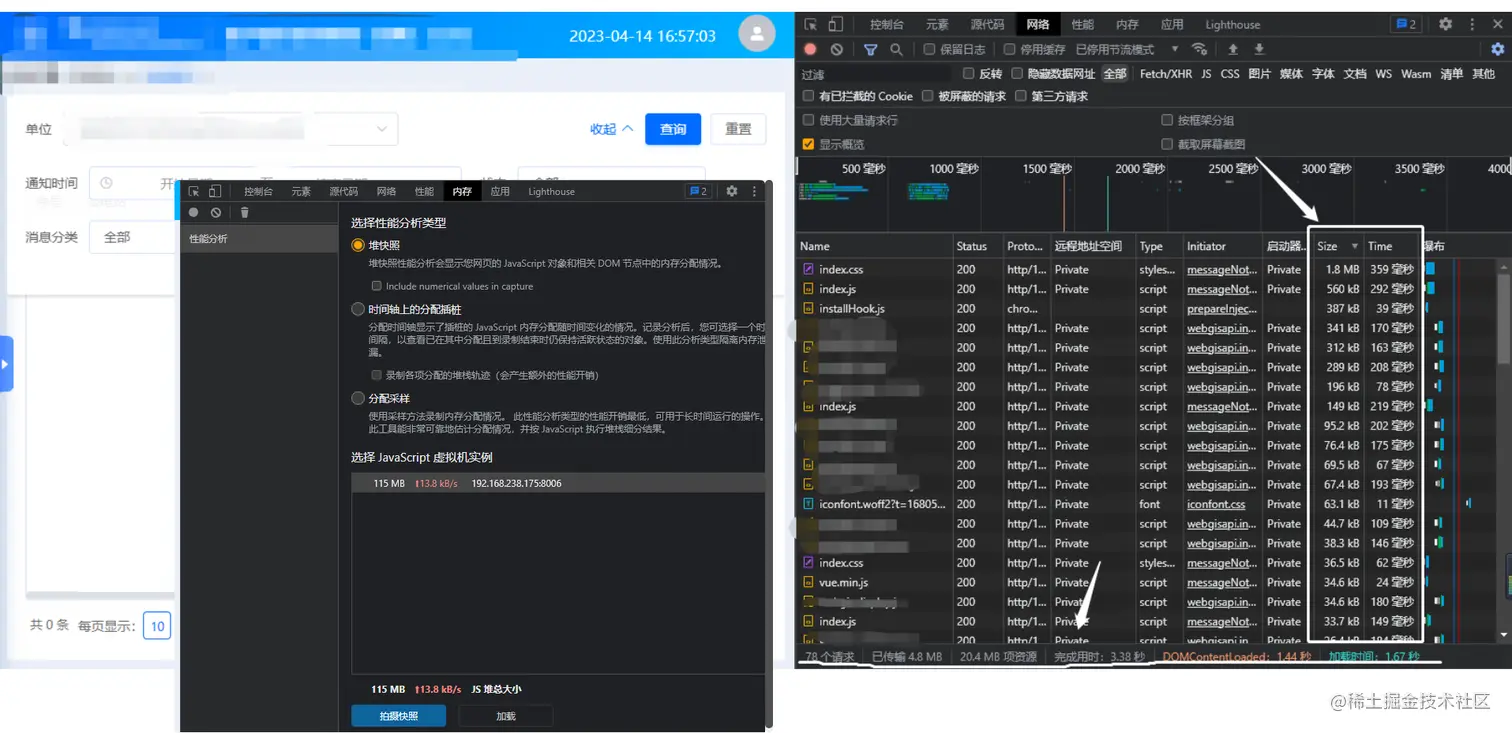Open settings gear in Memory DevTools
The image size is (1512, 733).
pyautogui.click(x=731, y=191)
